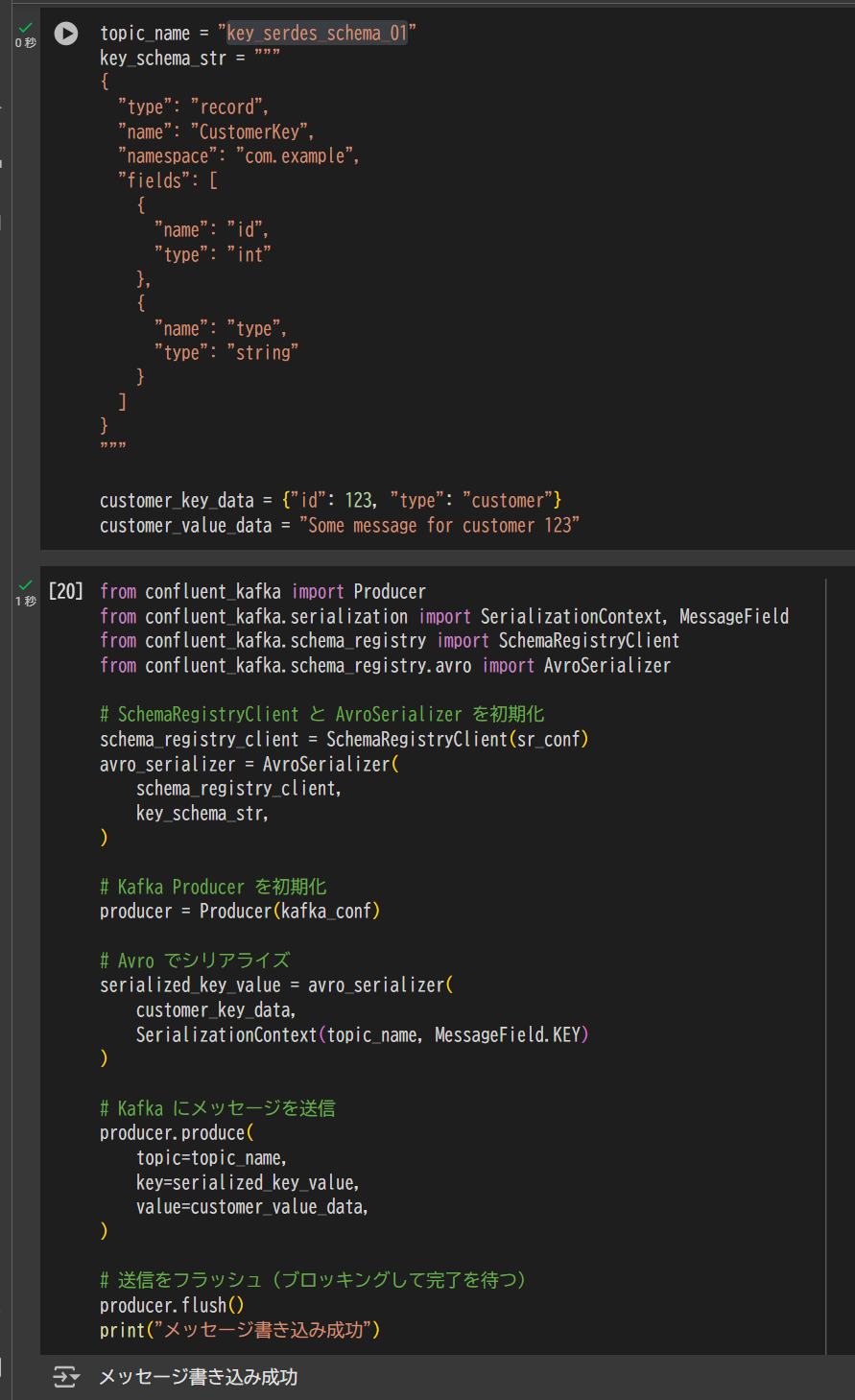The width and height of the screenshot is (855, 1400).
Task: Click the "type": "string" line
Action: pyautogui.click(x=226, y=352)
